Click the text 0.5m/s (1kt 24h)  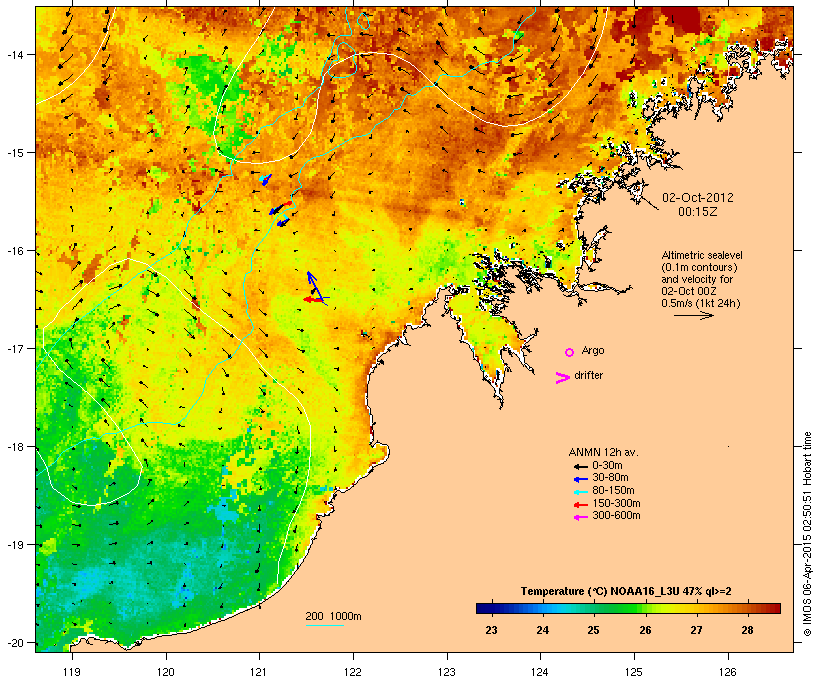(x=701, y=303)
